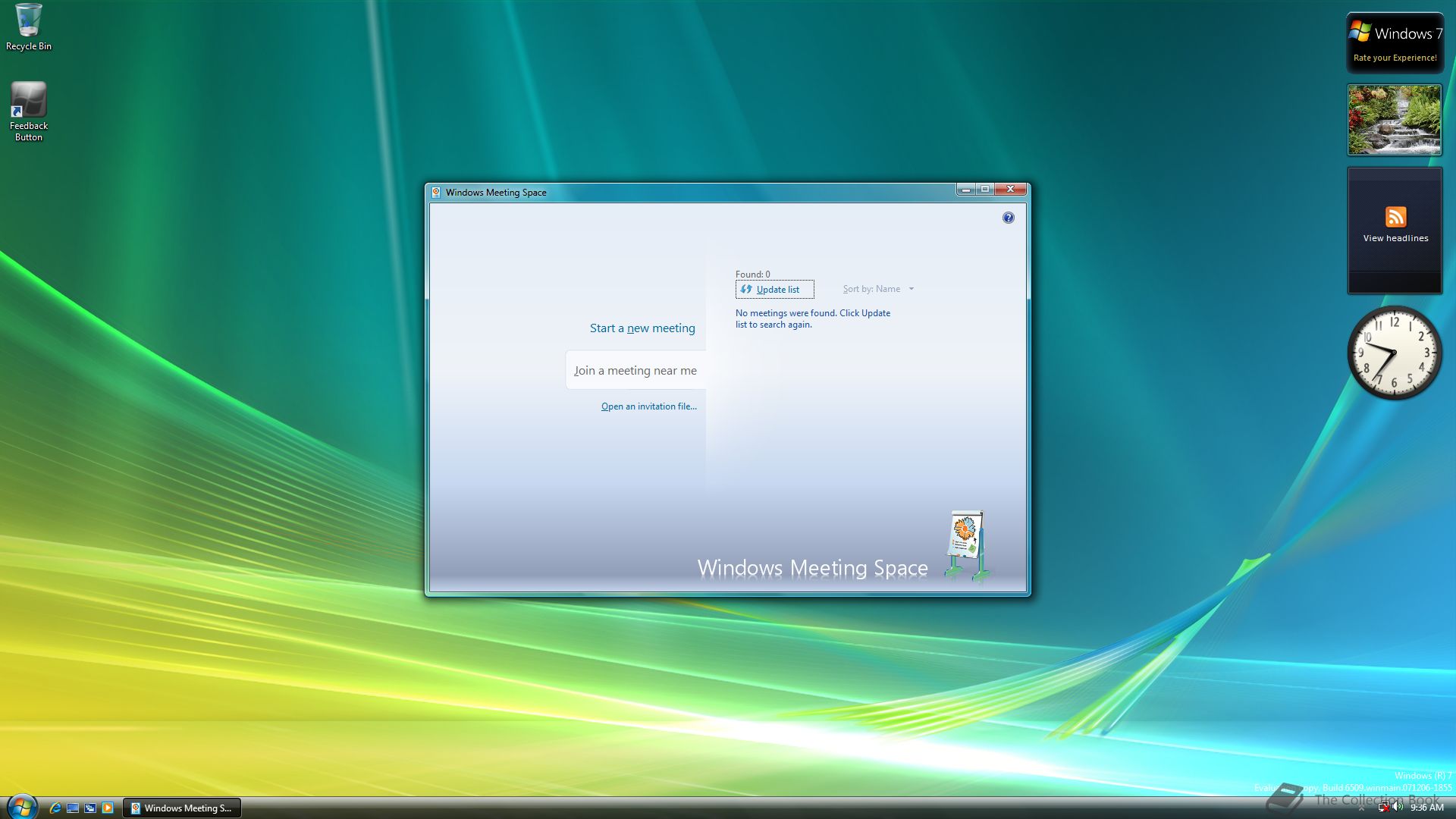1456x819 pixels.
Task: Select Join a meeting near me
Action: coord(635,370)
